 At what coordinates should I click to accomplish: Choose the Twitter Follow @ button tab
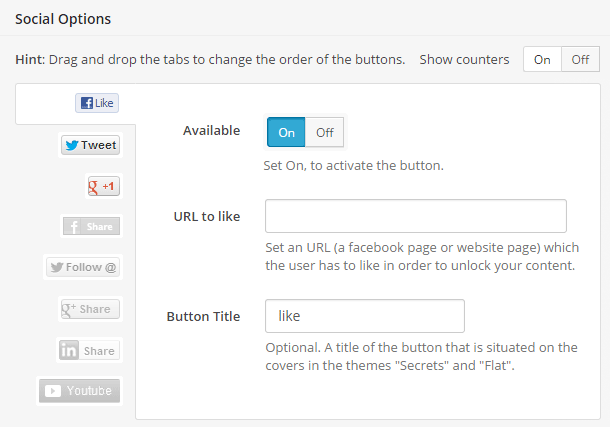pyautogui.click(x=83, y=267)
